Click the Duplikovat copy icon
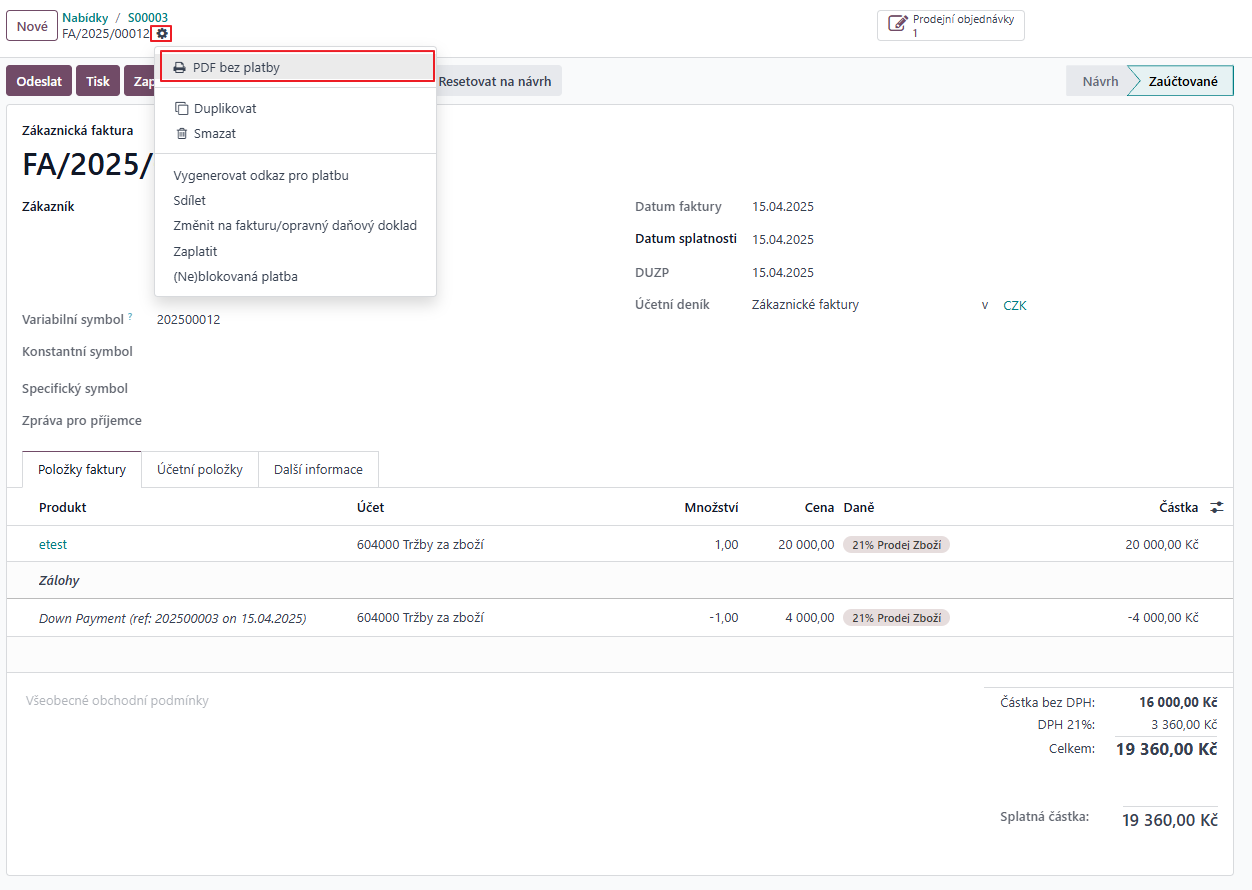Viewport: 1252px width, 890px height. 181,109
